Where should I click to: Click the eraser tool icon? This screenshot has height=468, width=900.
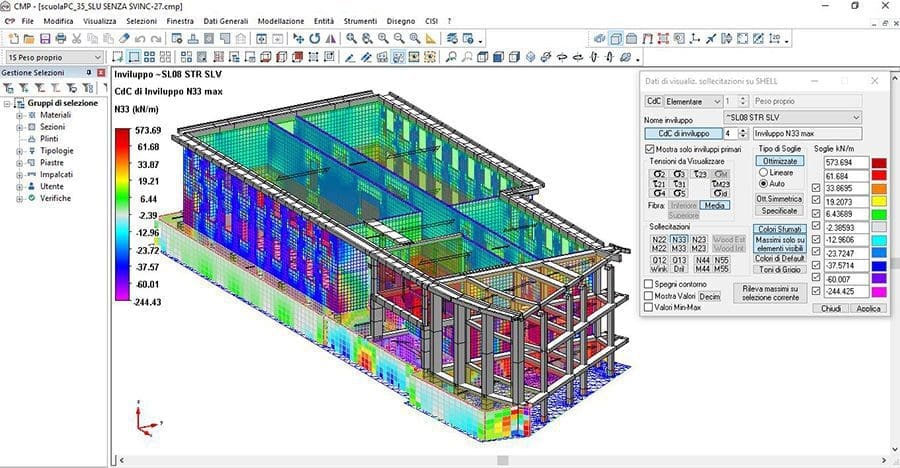coord(125,39)
